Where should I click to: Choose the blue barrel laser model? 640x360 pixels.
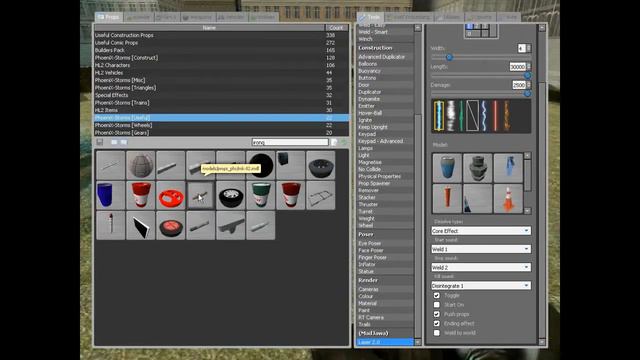pyautogui.click(x=447, y=167)
